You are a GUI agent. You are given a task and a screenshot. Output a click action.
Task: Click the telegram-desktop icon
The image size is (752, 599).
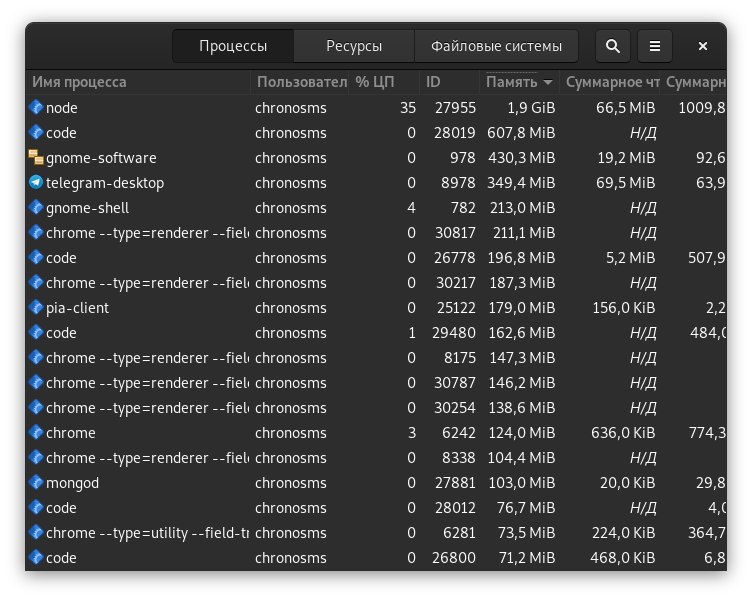[x=36, y=182]
